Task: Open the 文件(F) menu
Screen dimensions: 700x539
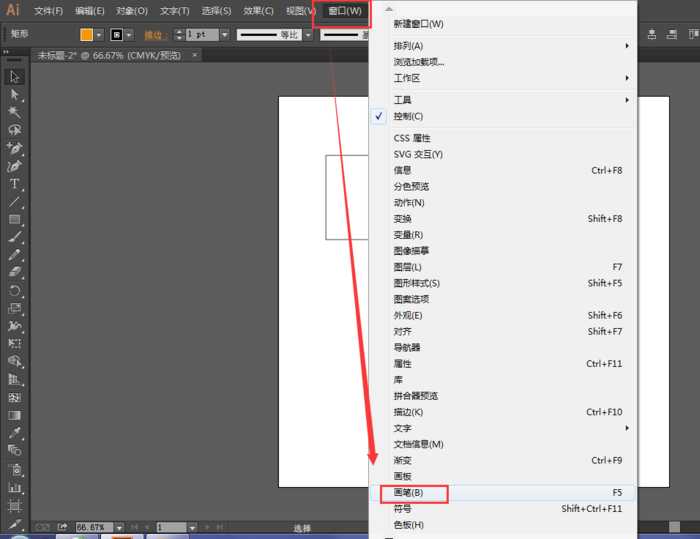Action: 48,11
